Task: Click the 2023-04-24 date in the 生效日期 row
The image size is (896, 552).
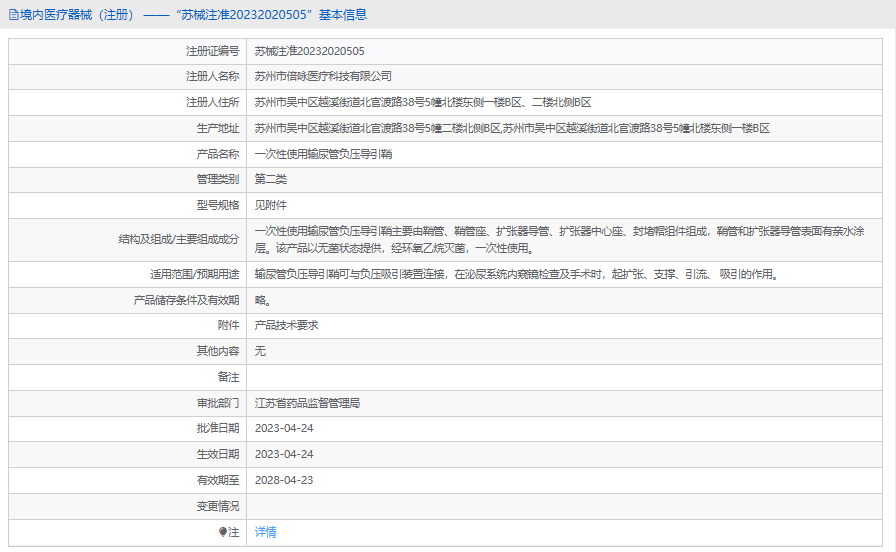Action: pos(284,454)
